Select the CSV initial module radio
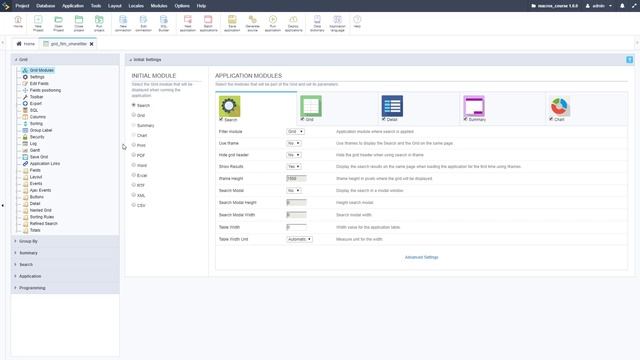This screenshot has width=640, height=360. (x=133, y=205)
